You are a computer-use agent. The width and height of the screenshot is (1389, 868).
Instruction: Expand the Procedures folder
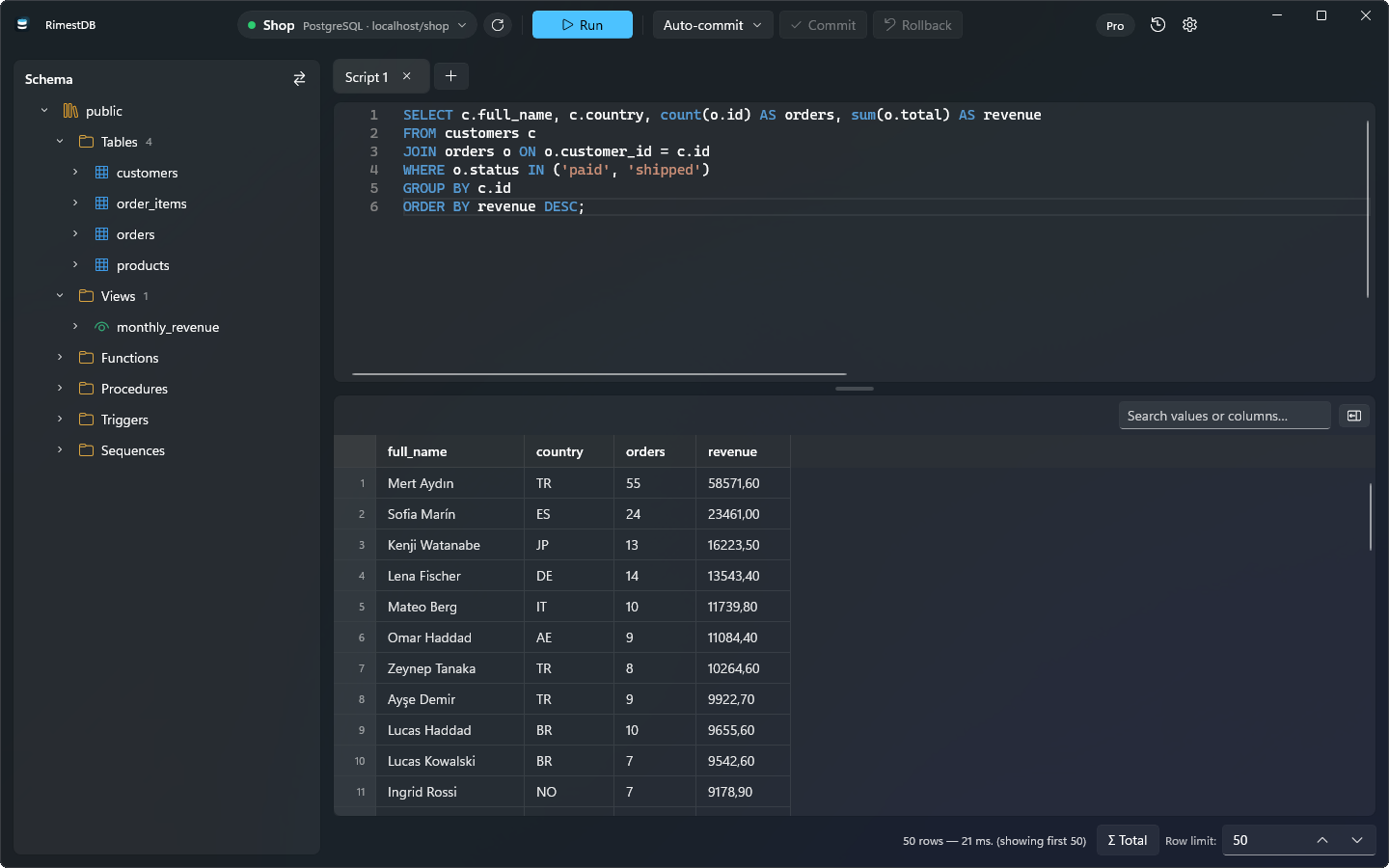click(60, 389)
